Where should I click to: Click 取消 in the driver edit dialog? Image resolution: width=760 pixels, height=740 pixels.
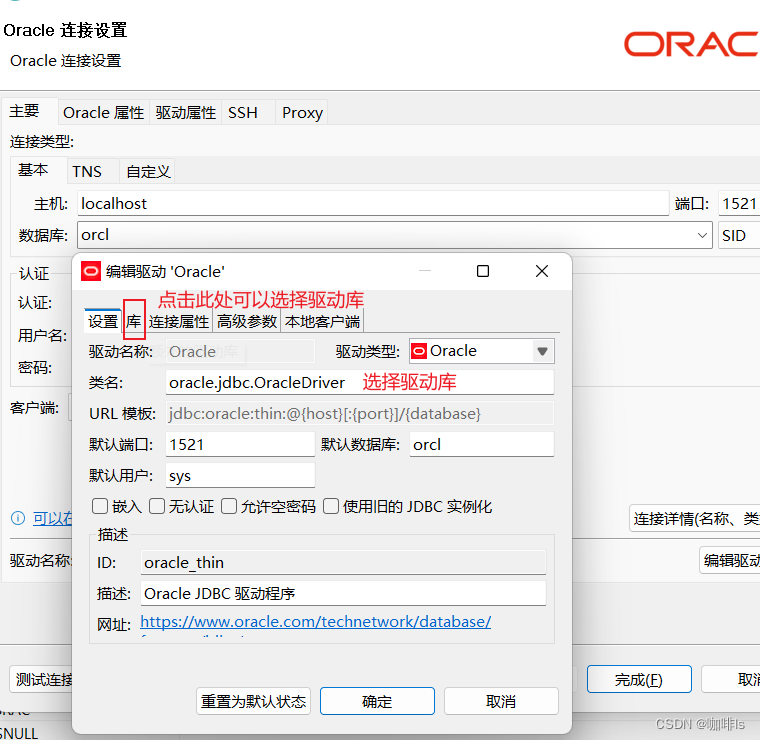coord(501,701)
